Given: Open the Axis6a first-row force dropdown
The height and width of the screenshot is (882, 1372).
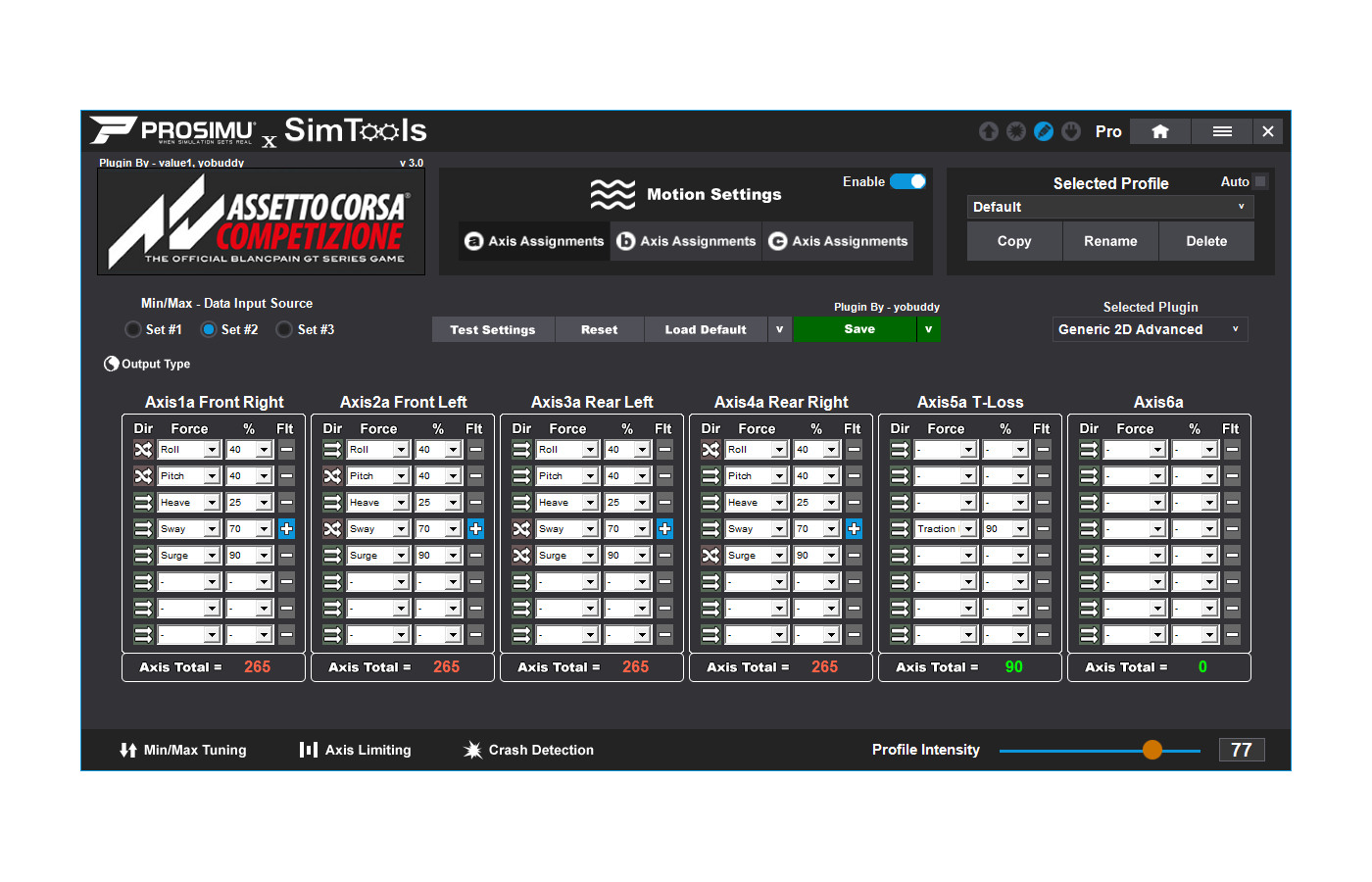Looking at the screenshot, I should coord(1135,450).
